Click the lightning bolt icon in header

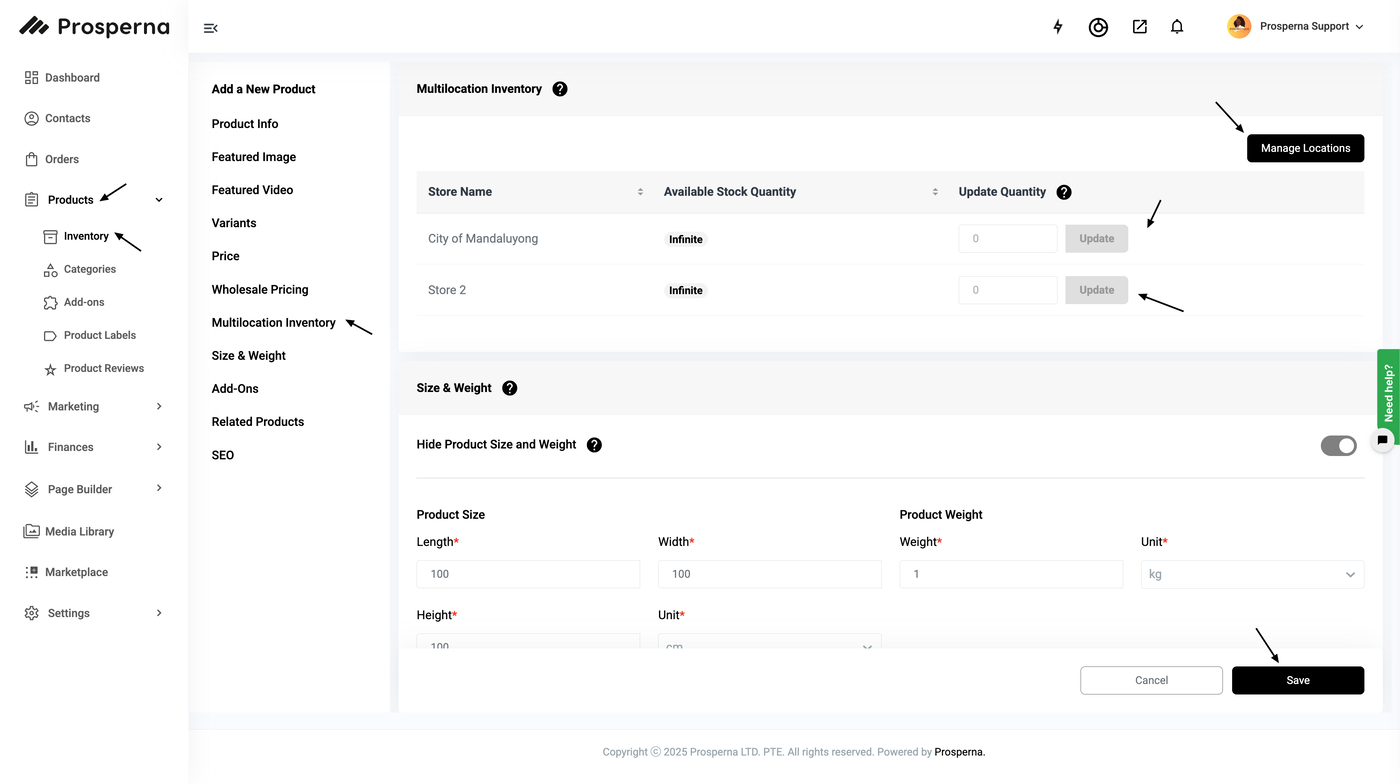(1058, 27)
